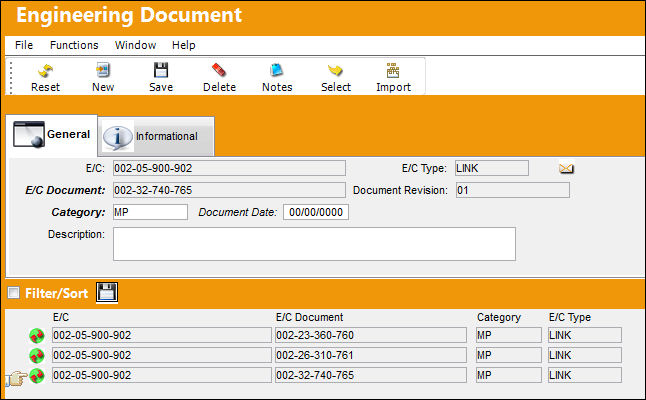Click the green row icon for document 002-23-360-760

click(37, 336)
